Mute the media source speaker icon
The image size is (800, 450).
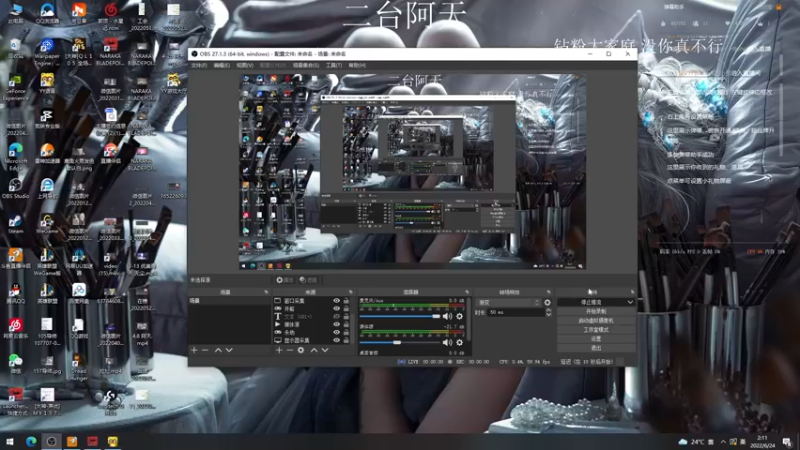click(x=447, y=342)
